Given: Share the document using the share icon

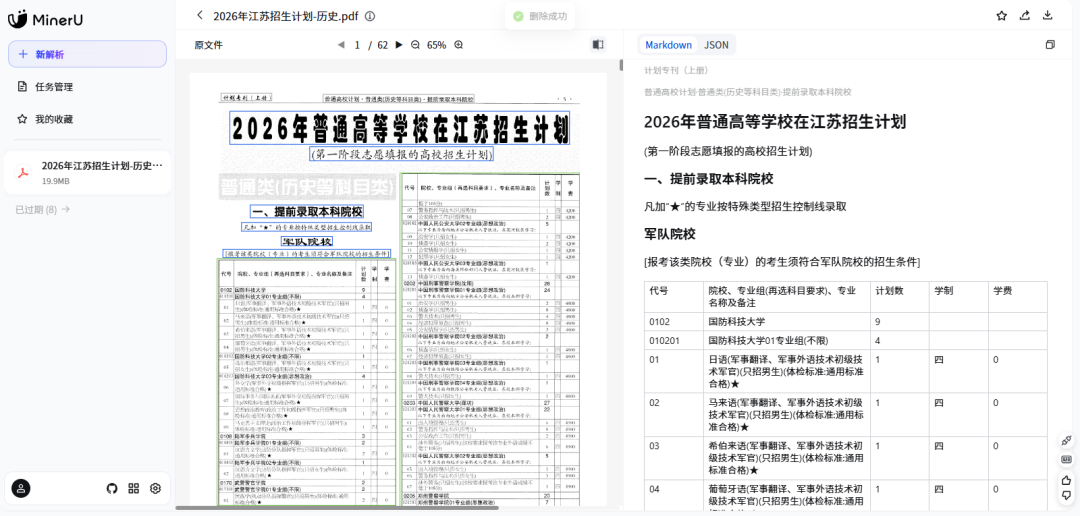Looking at the screenshot, I should coord(1025,15).
